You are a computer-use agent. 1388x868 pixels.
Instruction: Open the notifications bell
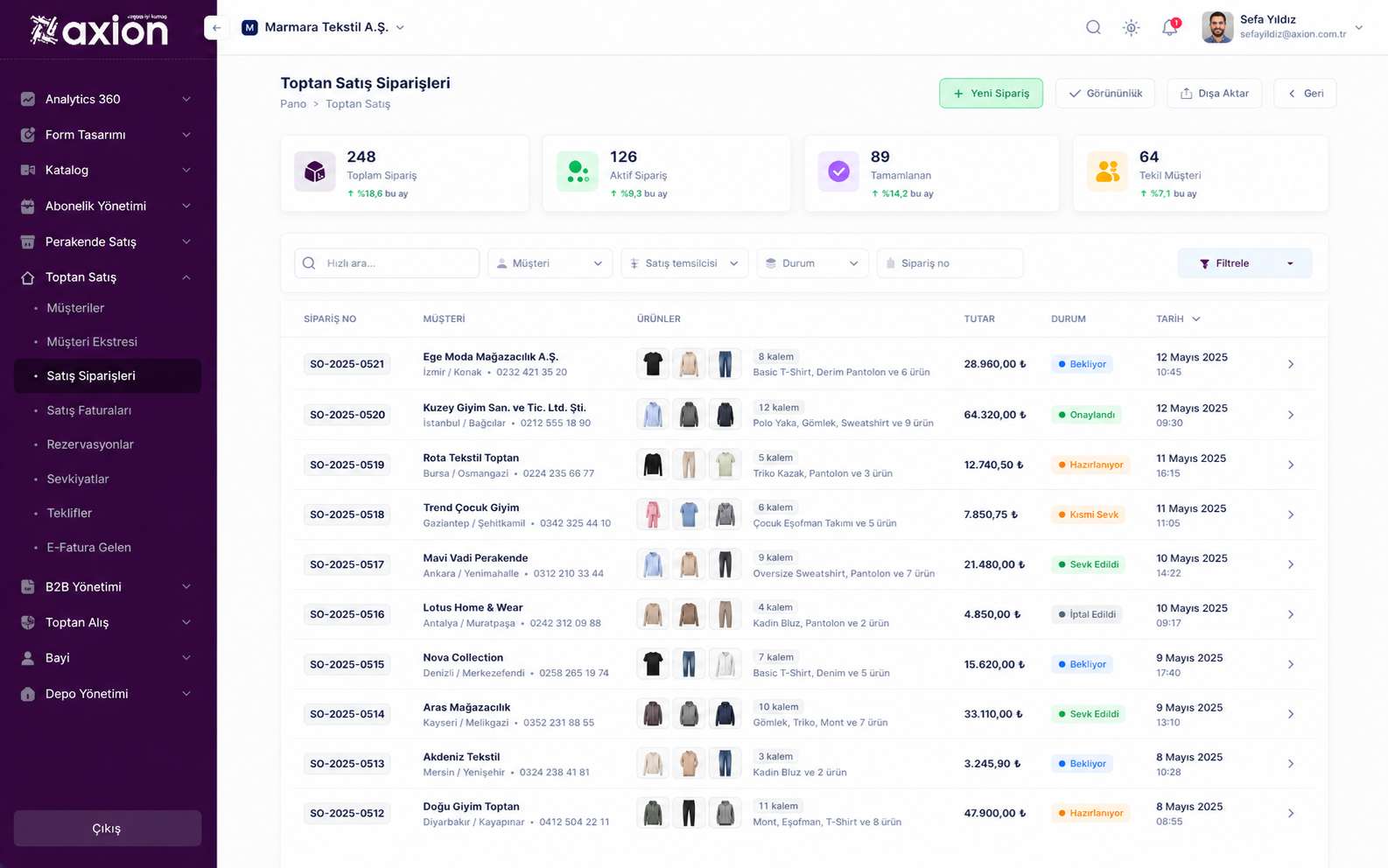click(1169, 27)
